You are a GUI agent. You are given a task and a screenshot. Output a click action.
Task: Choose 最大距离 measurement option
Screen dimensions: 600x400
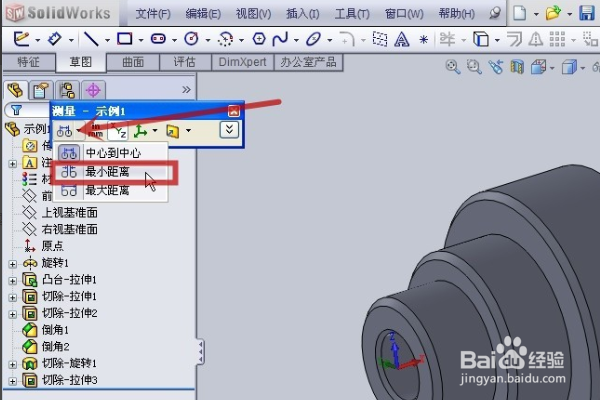110,190
